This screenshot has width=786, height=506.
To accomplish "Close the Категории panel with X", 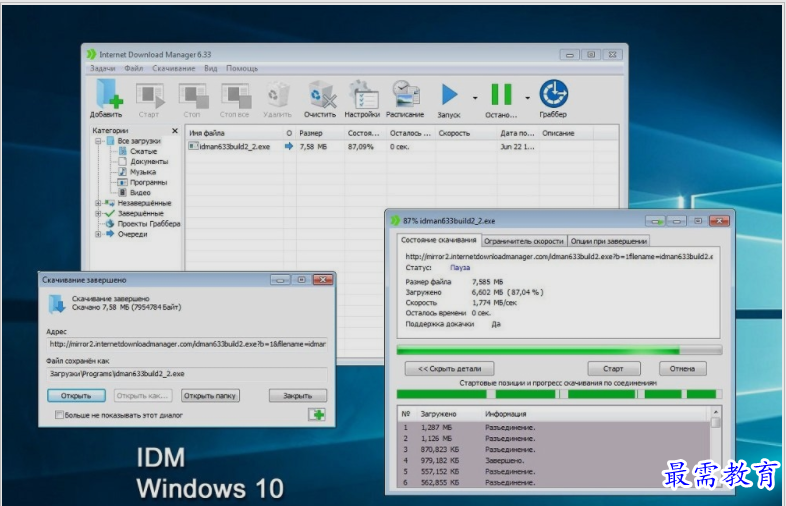I will tap(174, 130).
